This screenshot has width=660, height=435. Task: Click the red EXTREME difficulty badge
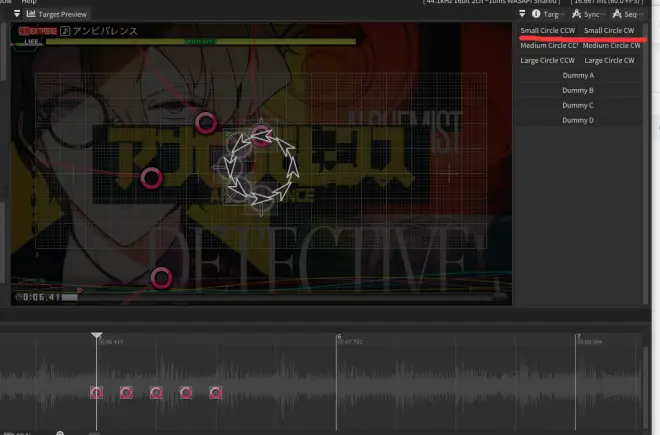click(37, 31)
